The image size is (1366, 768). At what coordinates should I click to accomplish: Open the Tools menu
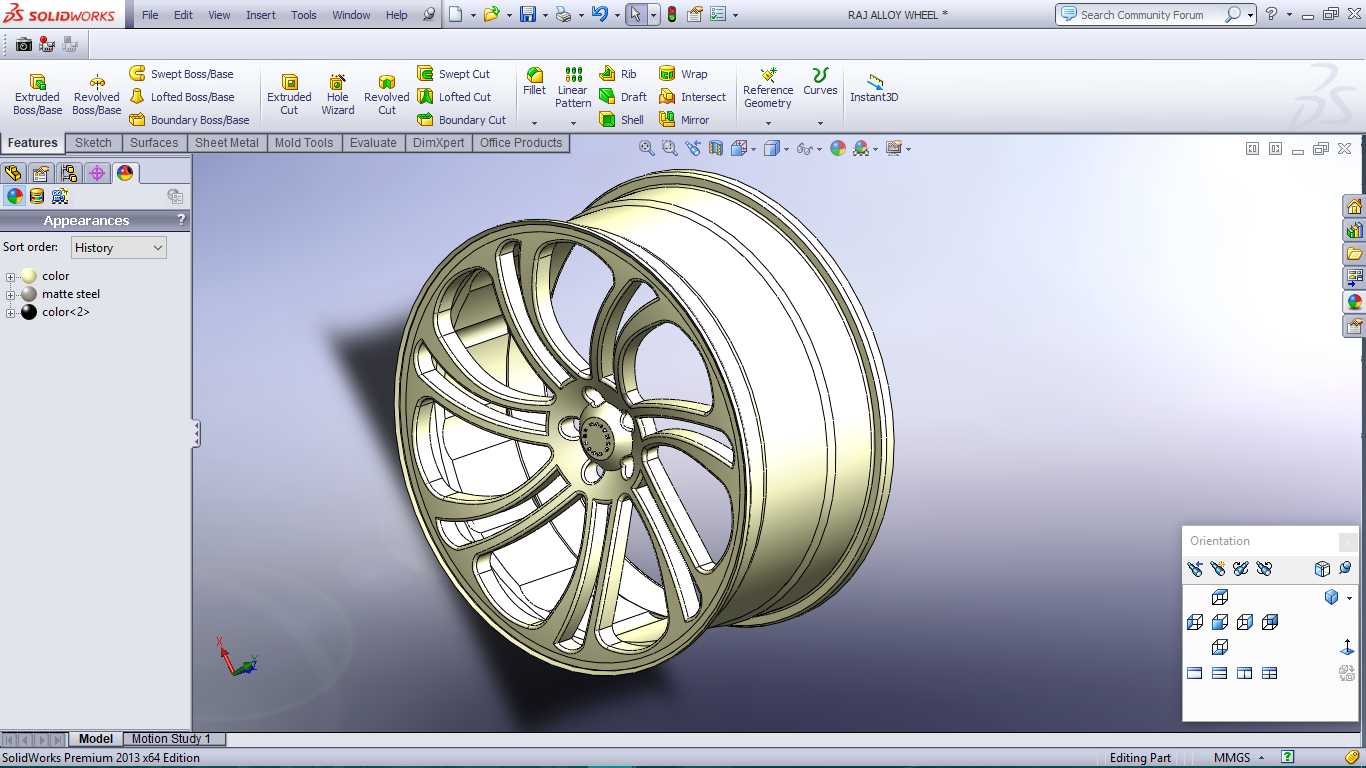point(304,15)
